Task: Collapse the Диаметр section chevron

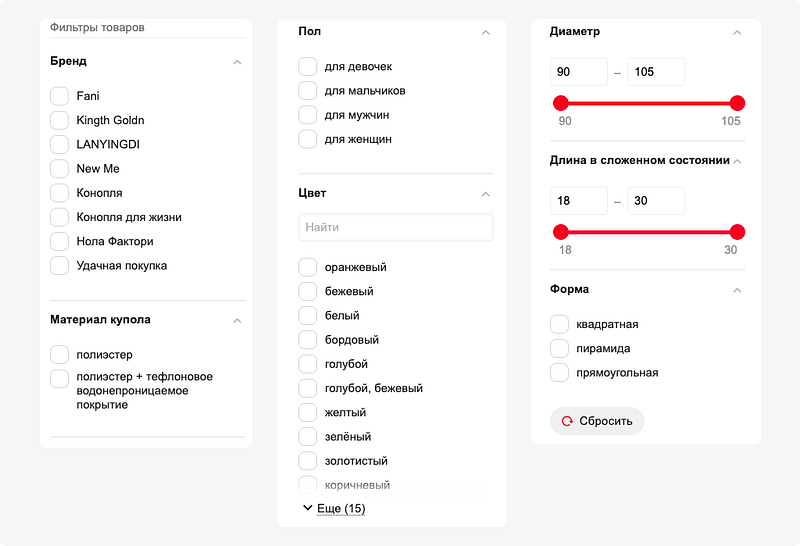Action: [737, 33]
